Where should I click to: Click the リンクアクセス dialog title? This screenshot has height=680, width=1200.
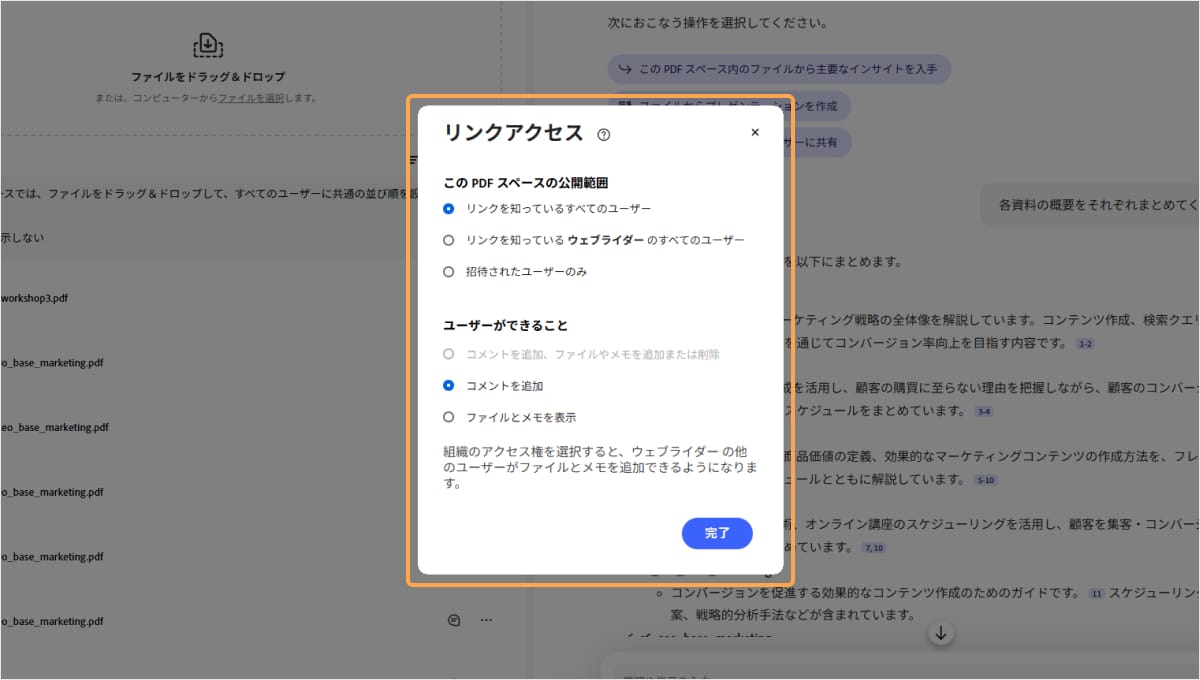[513, 133]
